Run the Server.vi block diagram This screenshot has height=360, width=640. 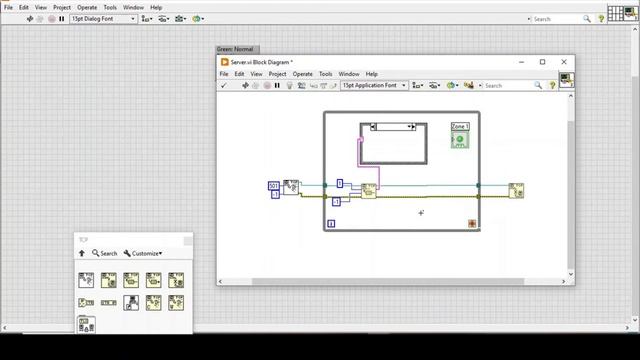tap(245, 85)
